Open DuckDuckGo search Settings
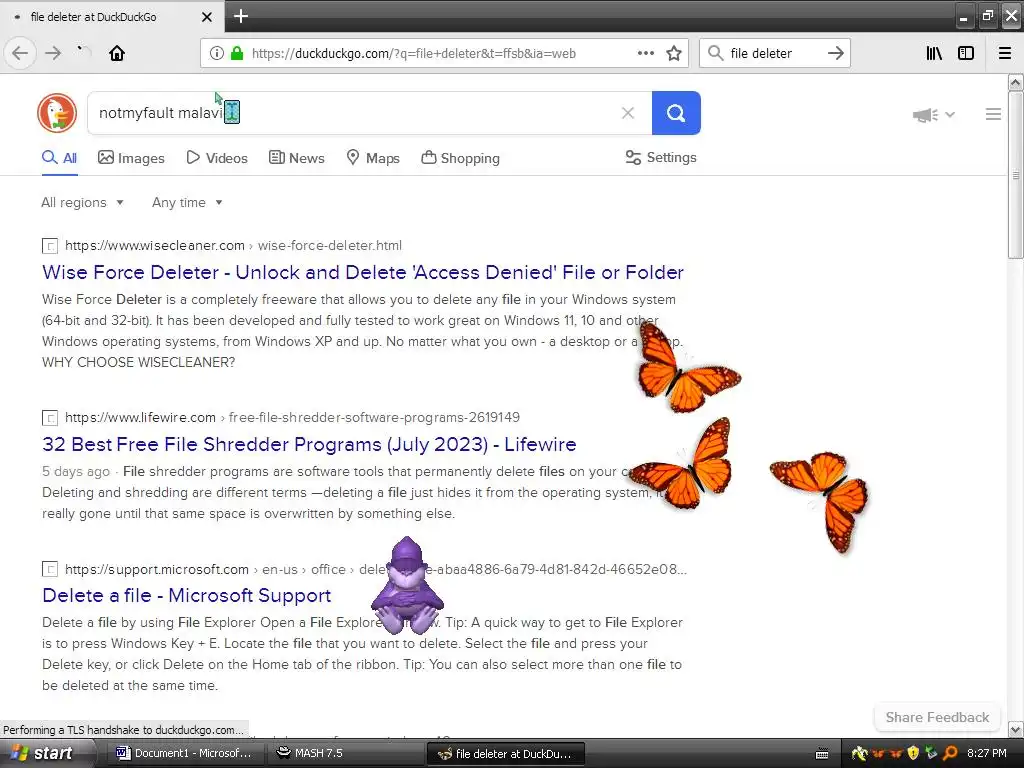 661,157
